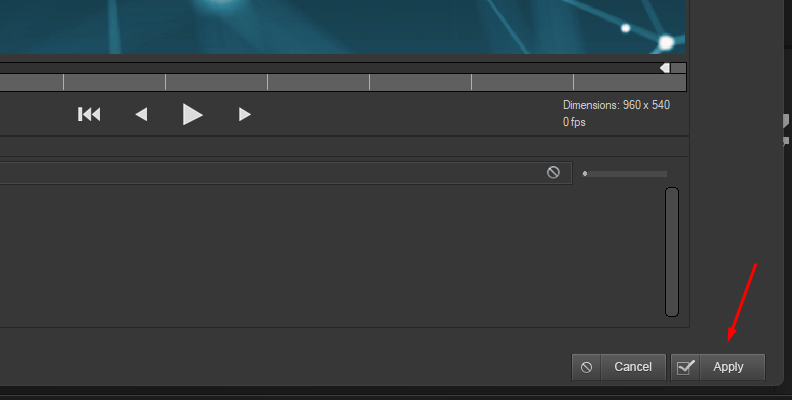
Task: Click the Cancel button
Action: tap(619, 367)
